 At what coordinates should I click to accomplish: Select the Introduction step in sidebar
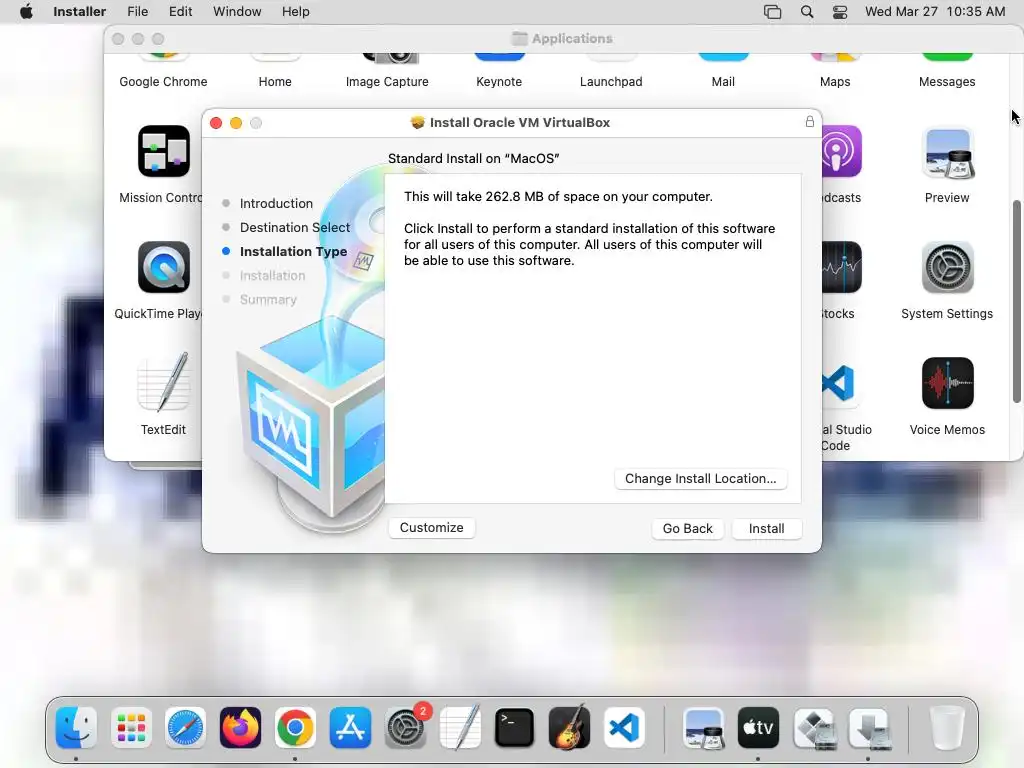pos(276,203)
